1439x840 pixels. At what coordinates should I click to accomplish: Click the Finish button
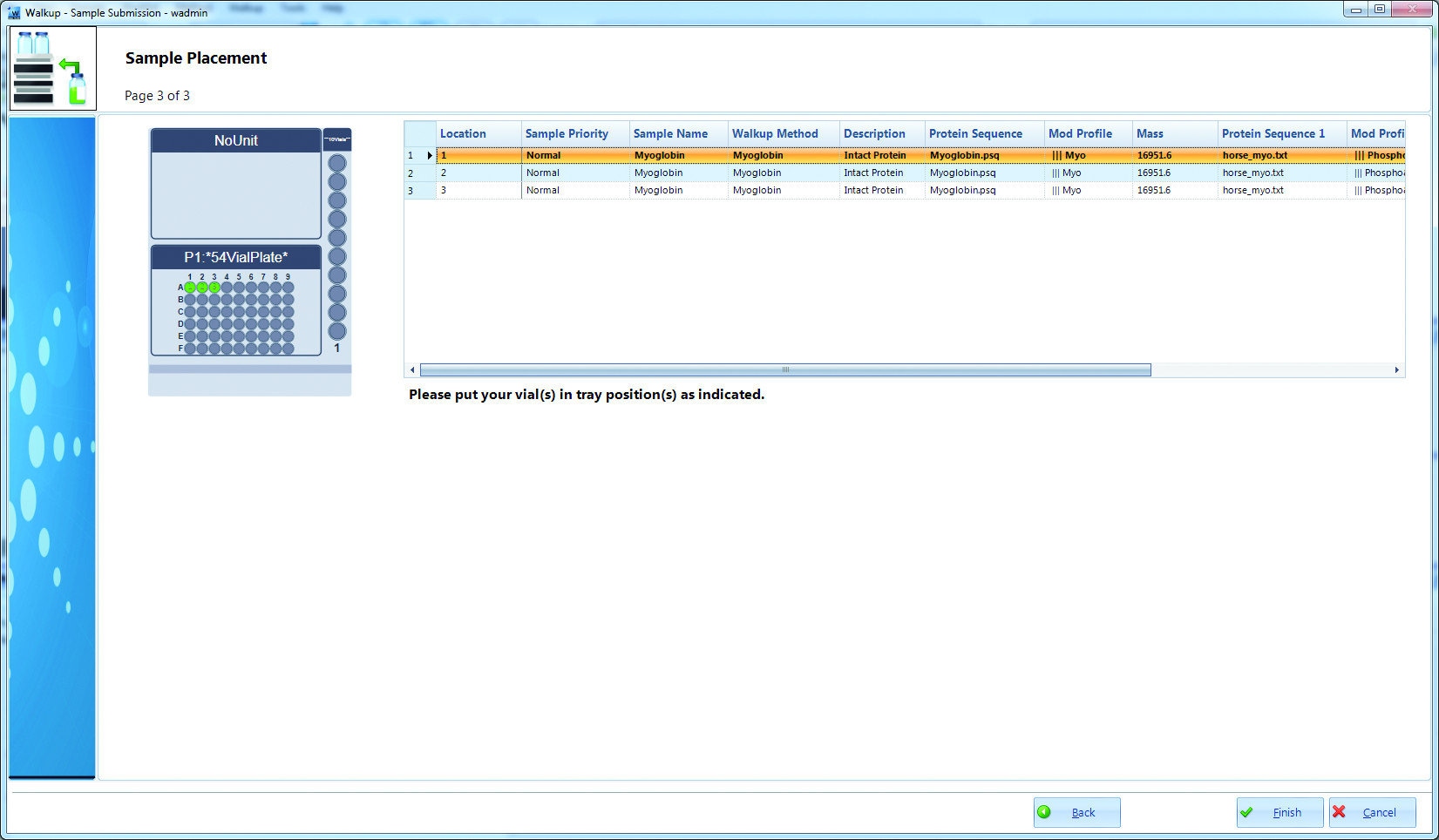tap(1279, 812)
